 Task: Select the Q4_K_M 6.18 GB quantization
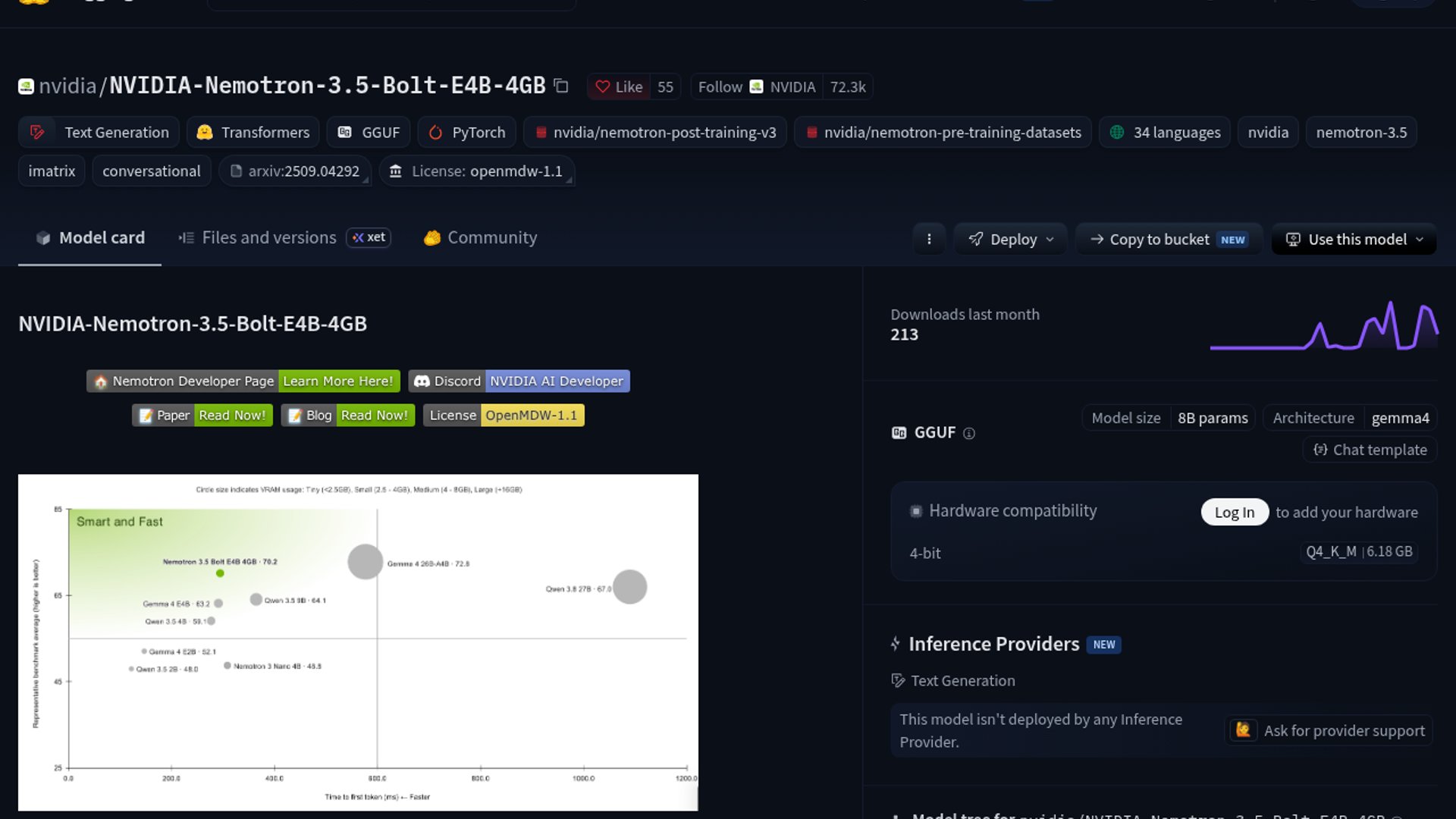[1359, 552]
